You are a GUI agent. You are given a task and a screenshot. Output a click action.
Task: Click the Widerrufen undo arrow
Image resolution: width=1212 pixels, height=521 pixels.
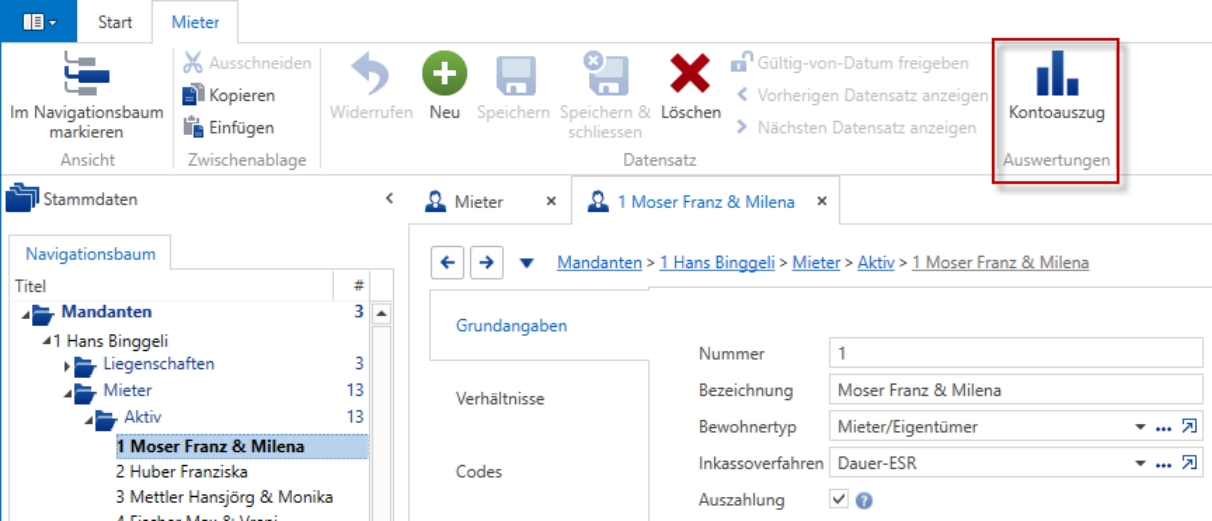tap(371, 75)
